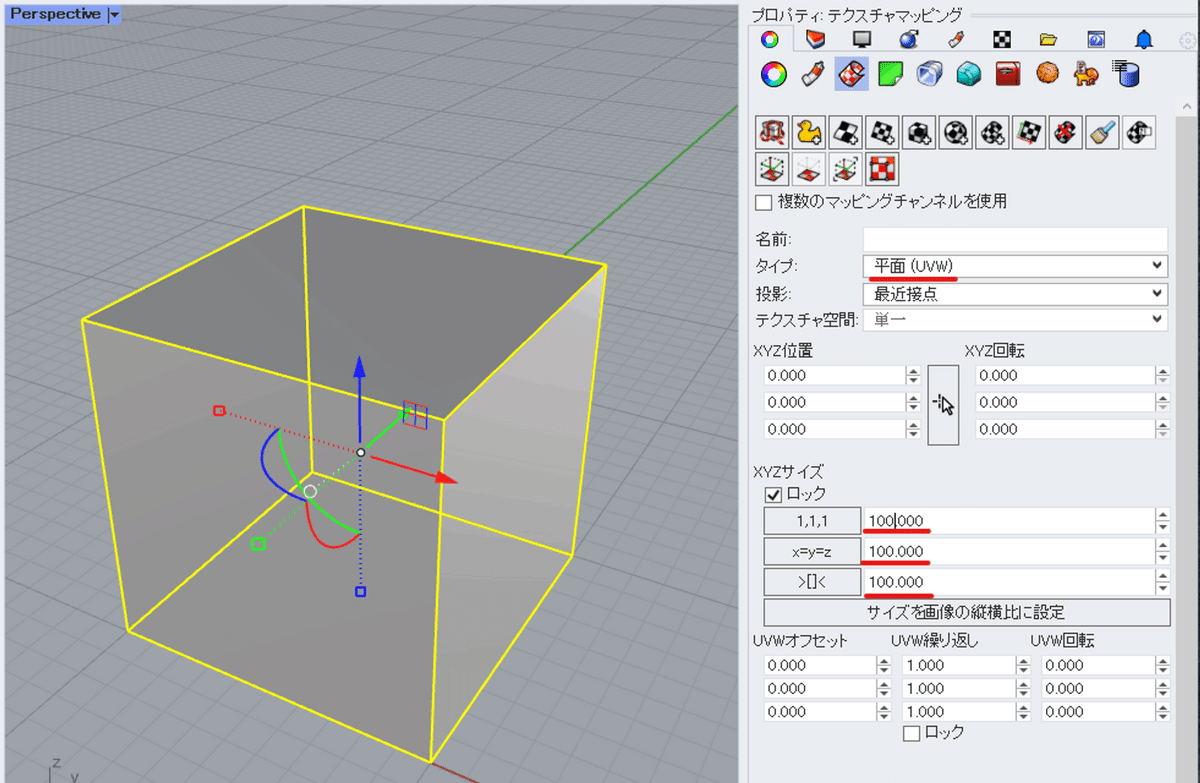The image size is (1200, 783).
Task: Click the pick-position cursor button beside XYZ位置
Action: (x=943, y=404)
